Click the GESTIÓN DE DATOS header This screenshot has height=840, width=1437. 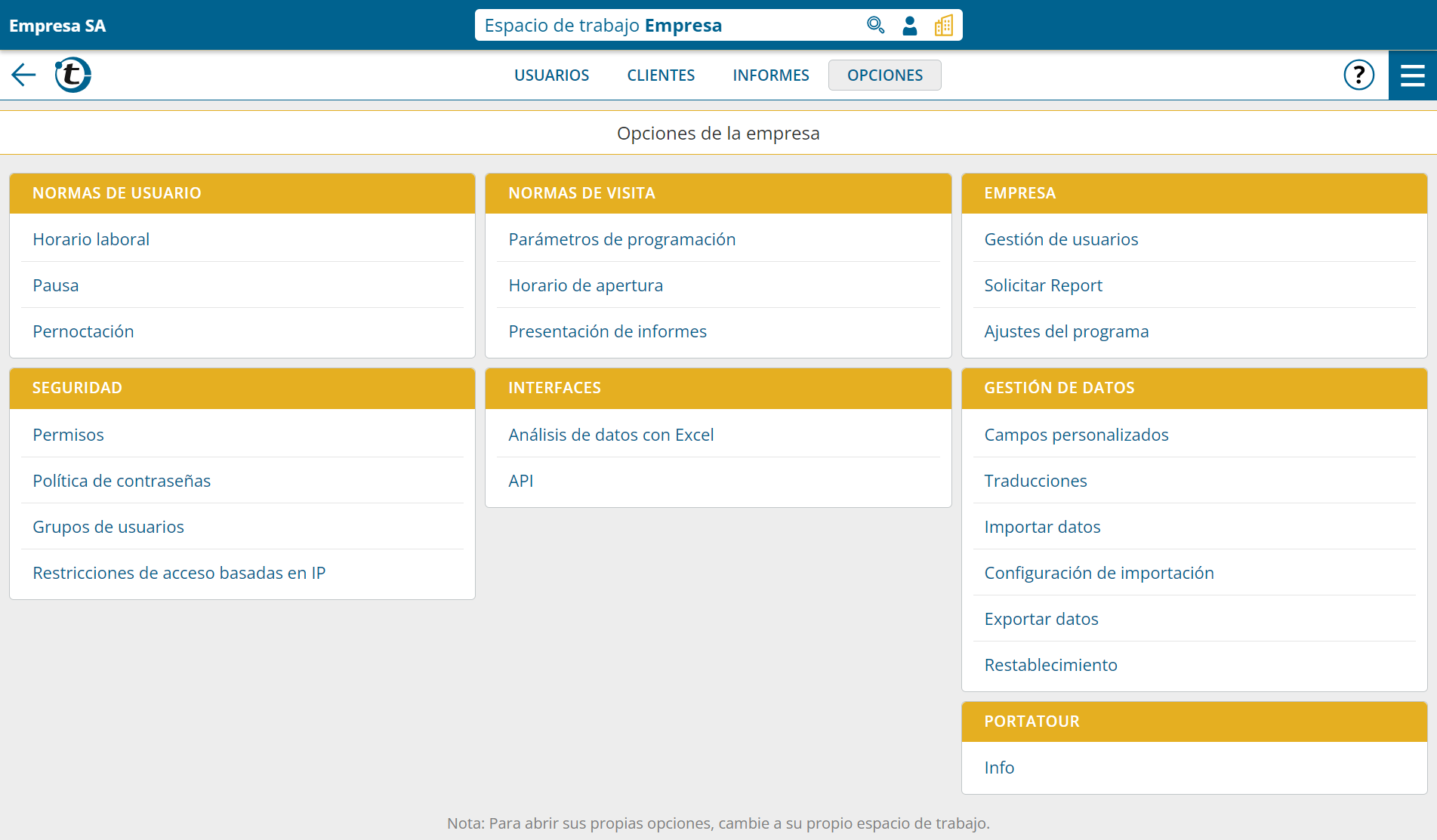1194,388
